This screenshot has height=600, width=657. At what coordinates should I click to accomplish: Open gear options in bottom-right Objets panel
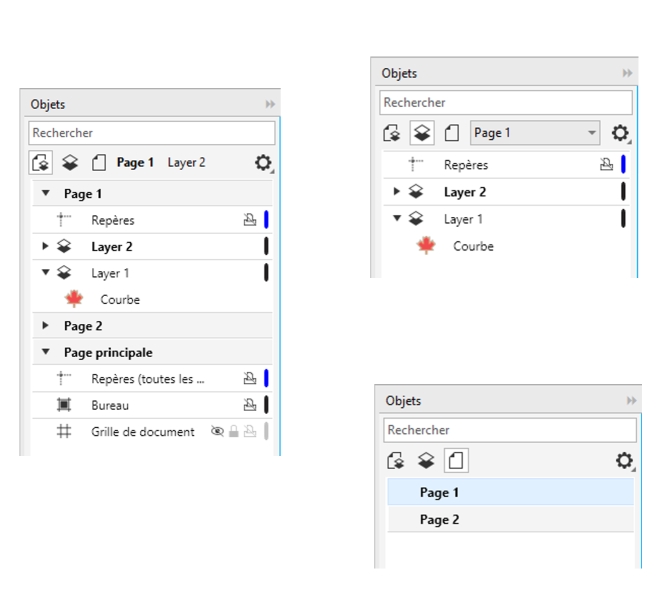[624, 461]
